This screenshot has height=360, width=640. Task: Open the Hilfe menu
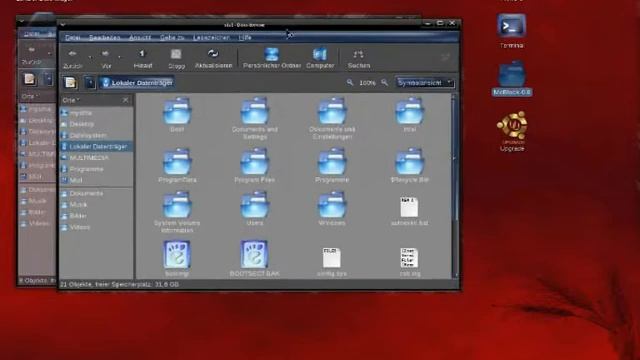tap(245, 37)
